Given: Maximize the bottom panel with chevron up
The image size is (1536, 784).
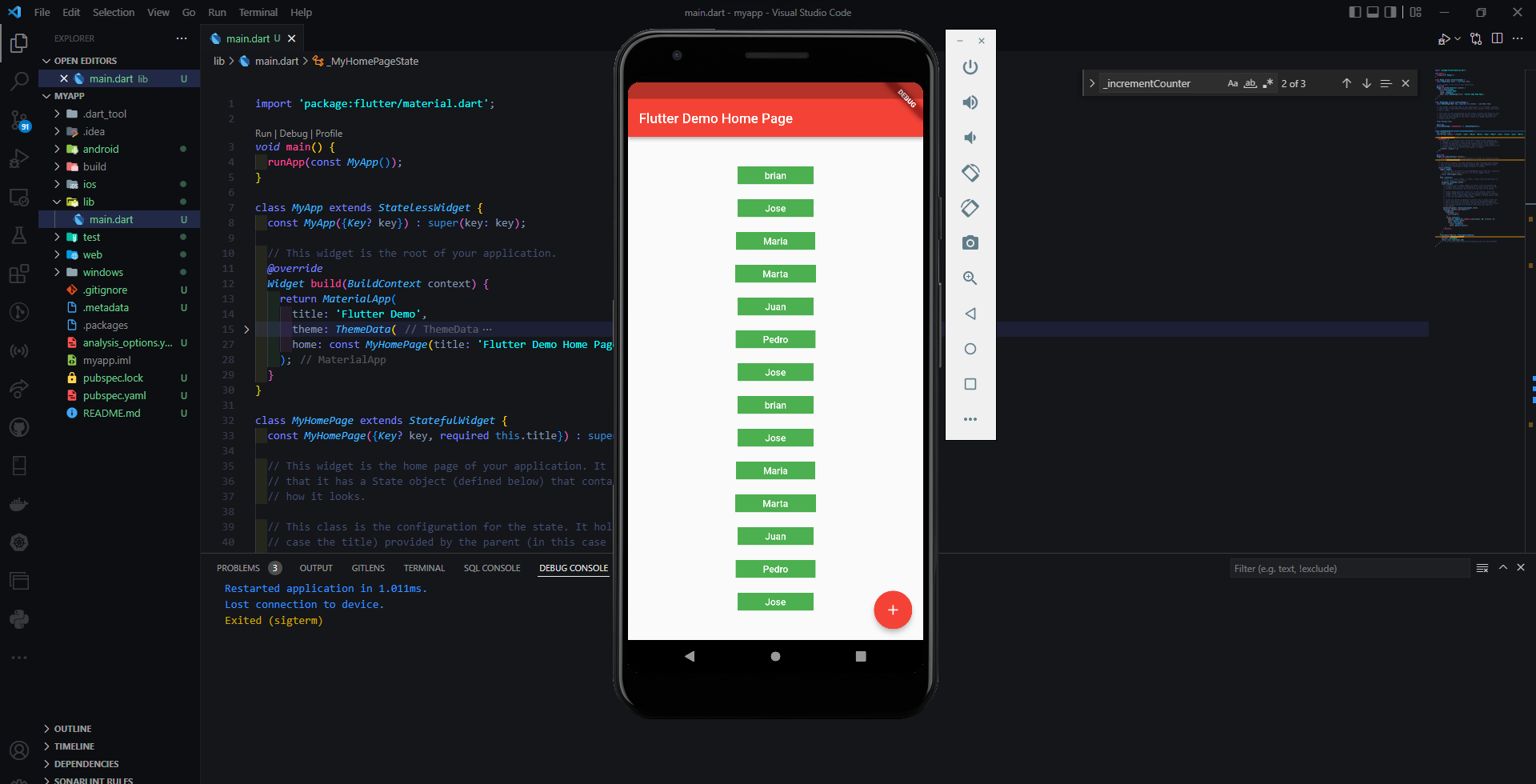Looking at the screenshot, I should click(1503, 567).
